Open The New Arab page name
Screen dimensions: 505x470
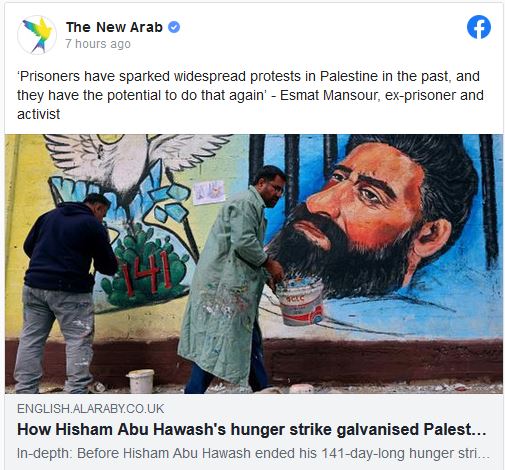coord(114,27)
